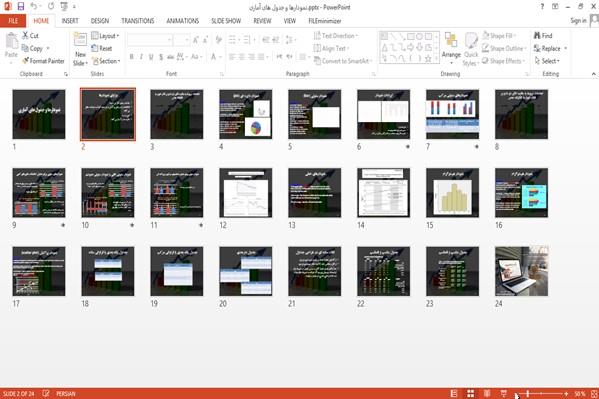The height and width of the screenshot is (399, 599).
Task: Adjust the zoom slider handle
Action: pyautogui.click(x=528, y=393)
